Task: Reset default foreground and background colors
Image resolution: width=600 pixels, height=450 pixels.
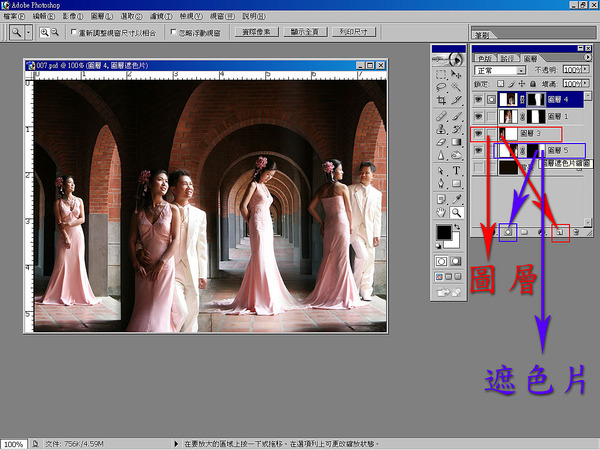Action: [439, 246]
